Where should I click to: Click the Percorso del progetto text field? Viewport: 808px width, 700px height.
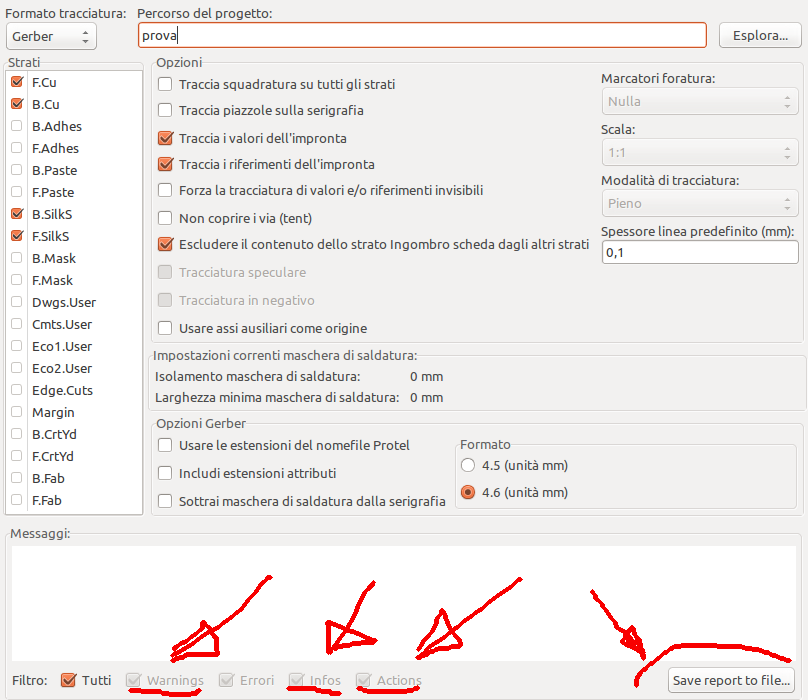point(422,35)
